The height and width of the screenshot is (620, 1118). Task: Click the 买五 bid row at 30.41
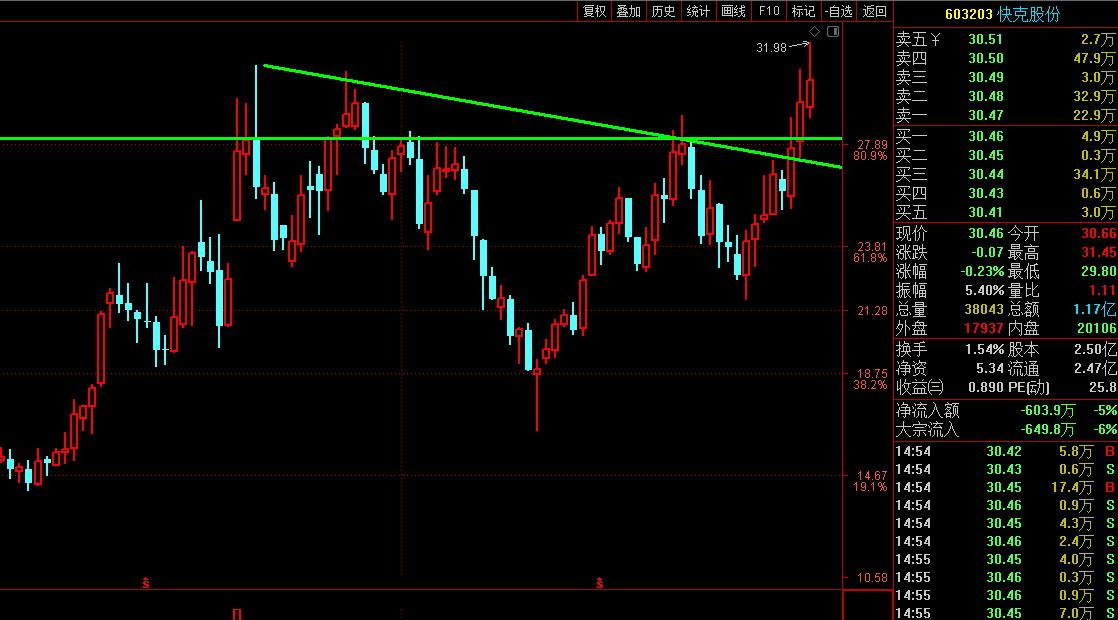pyautogui.click(x=1005, y=212)
